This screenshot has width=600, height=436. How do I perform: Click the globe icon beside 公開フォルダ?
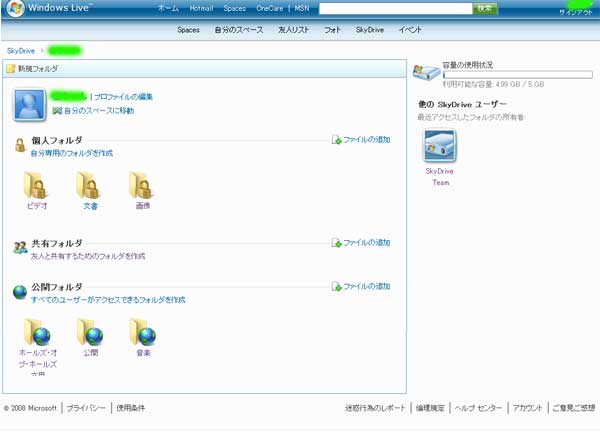pyautogui.click(x=20, y=292)
